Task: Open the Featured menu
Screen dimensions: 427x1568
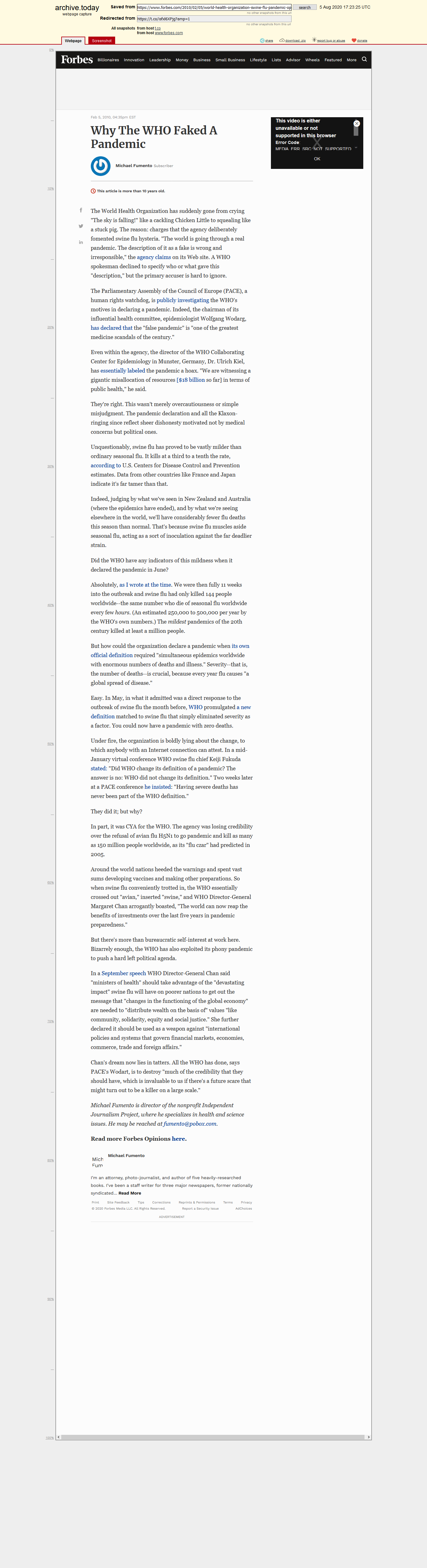Action: (333, 60)
